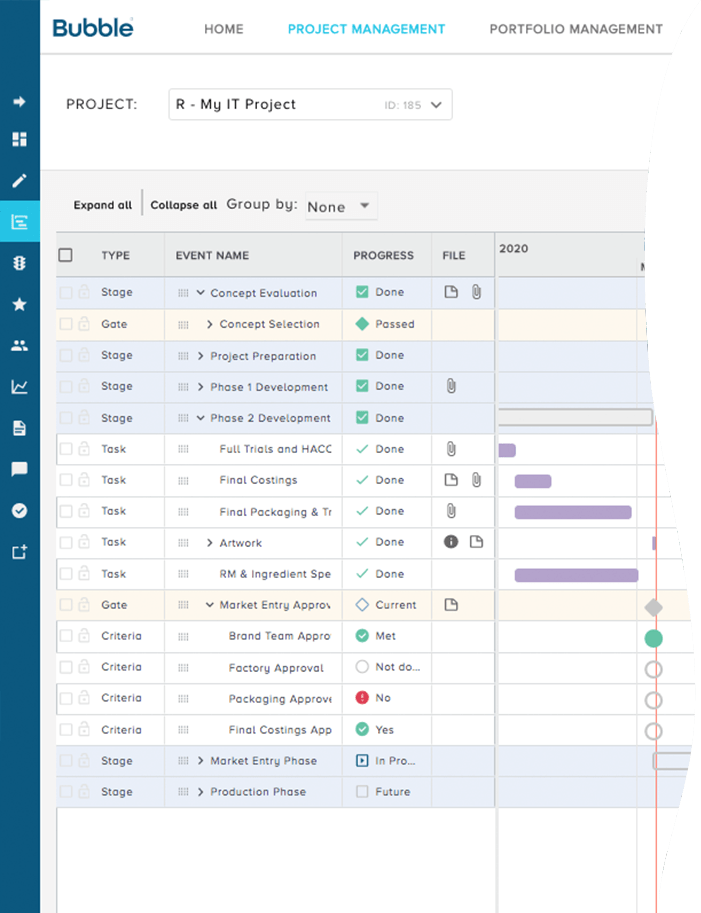
Task: Collapse Phase 2 Development stage
Action: [x=200, y=417]
